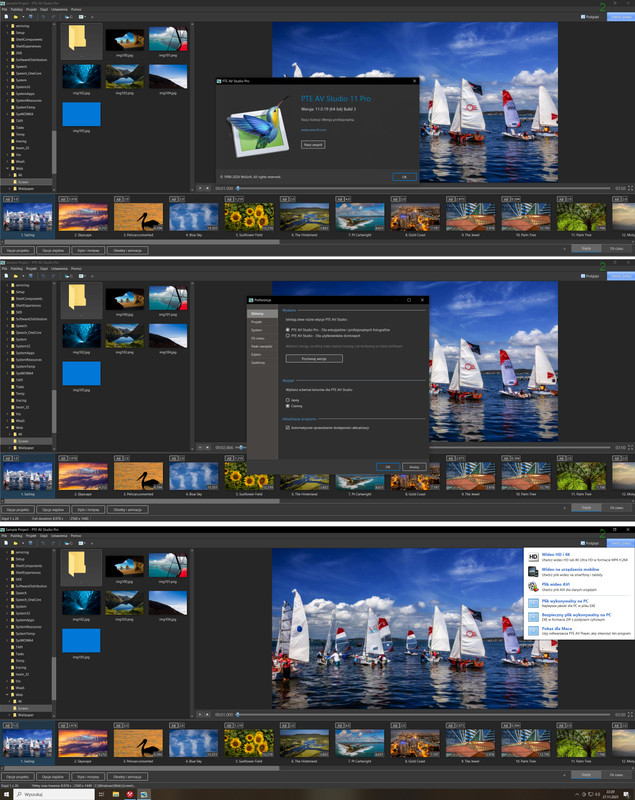This screenshot has height=800, width=635.
Task: Click the Preferences window maximize square icon
Action: coord(409,300)
